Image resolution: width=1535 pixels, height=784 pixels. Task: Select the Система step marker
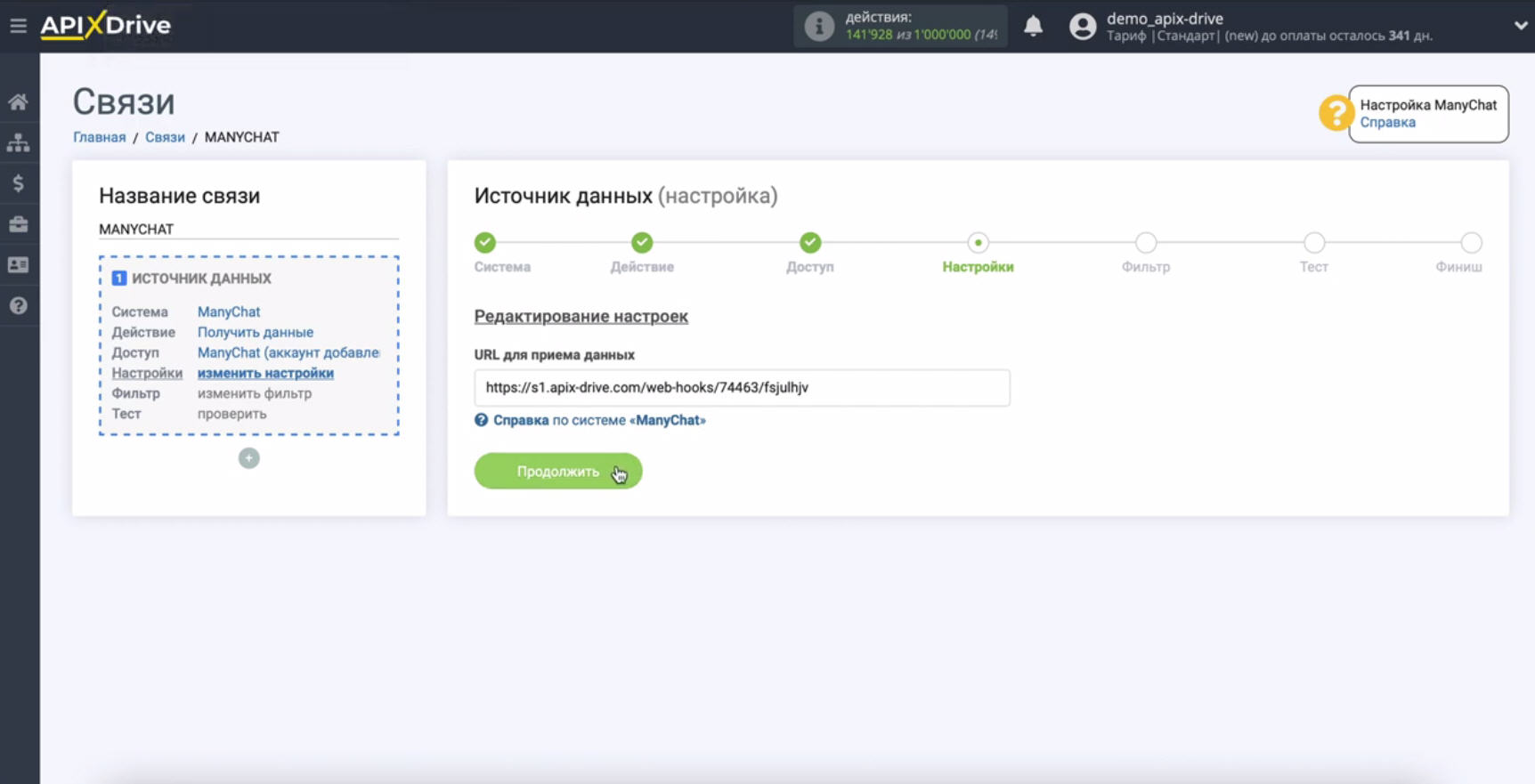point(485,242)
